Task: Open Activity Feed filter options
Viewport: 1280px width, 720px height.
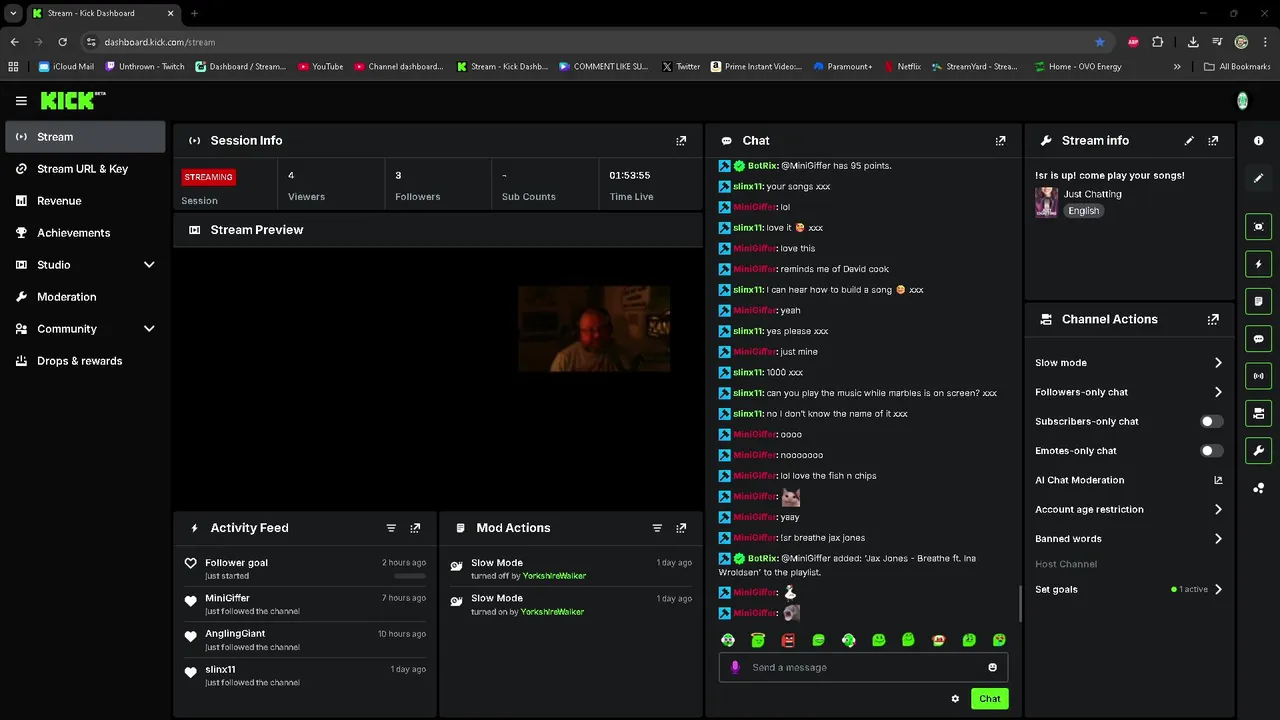Action: 391,528
